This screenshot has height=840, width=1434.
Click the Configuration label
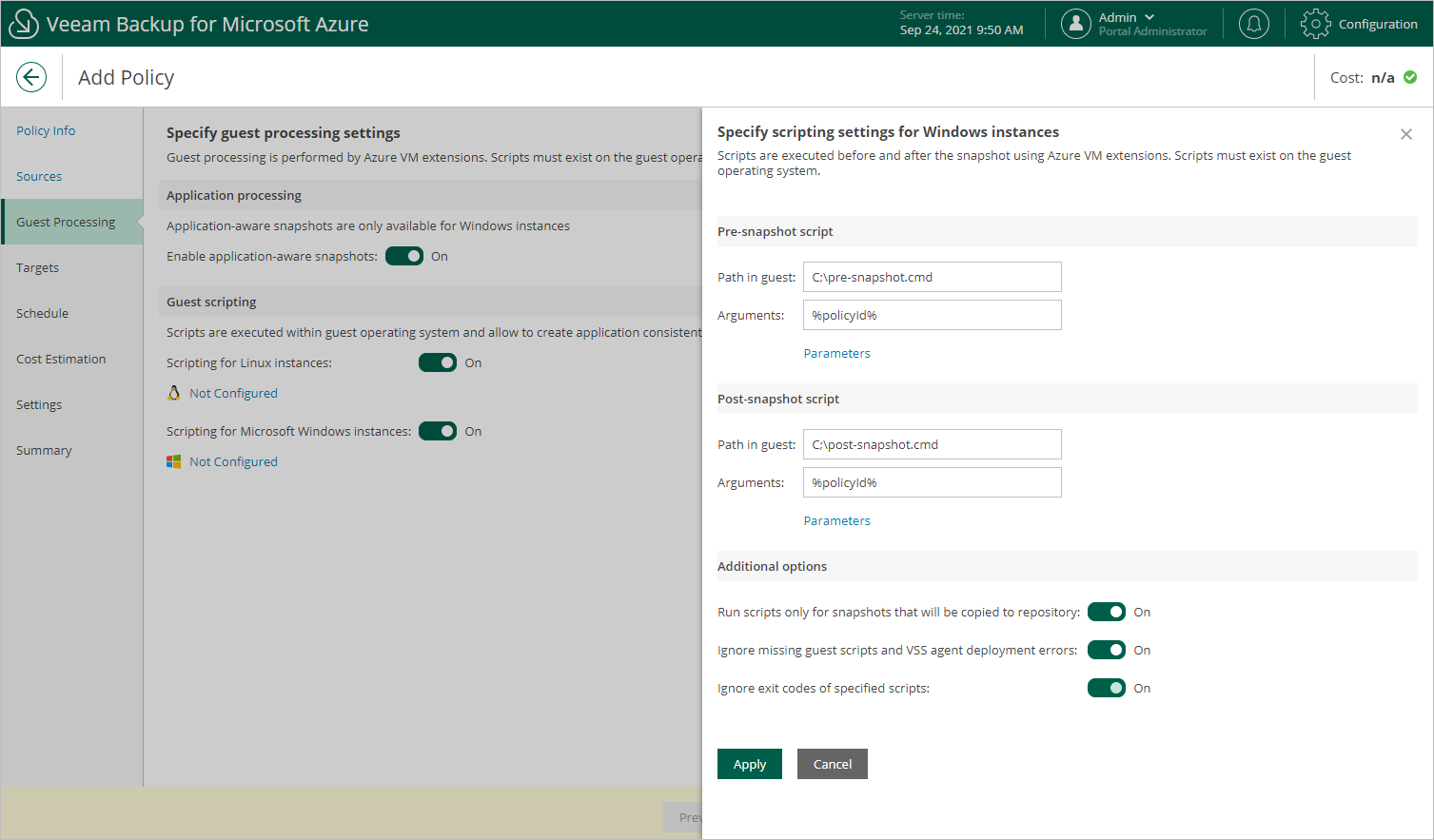(1378, 24)
